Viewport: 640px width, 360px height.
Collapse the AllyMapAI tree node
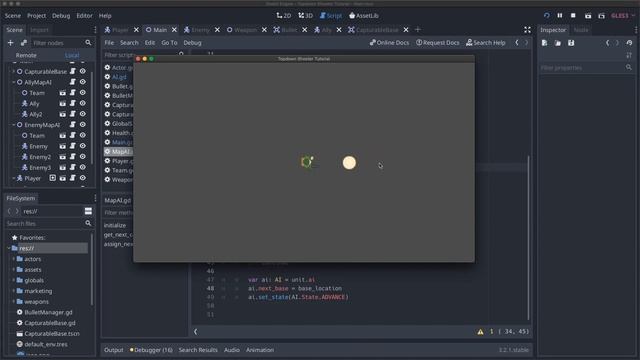[13, 82]
